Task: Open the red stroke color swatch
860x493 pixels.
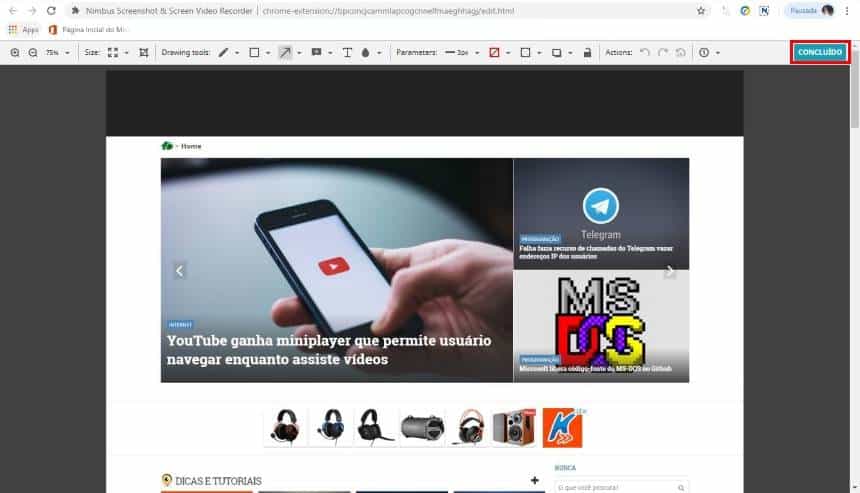Action: point(494,53)
